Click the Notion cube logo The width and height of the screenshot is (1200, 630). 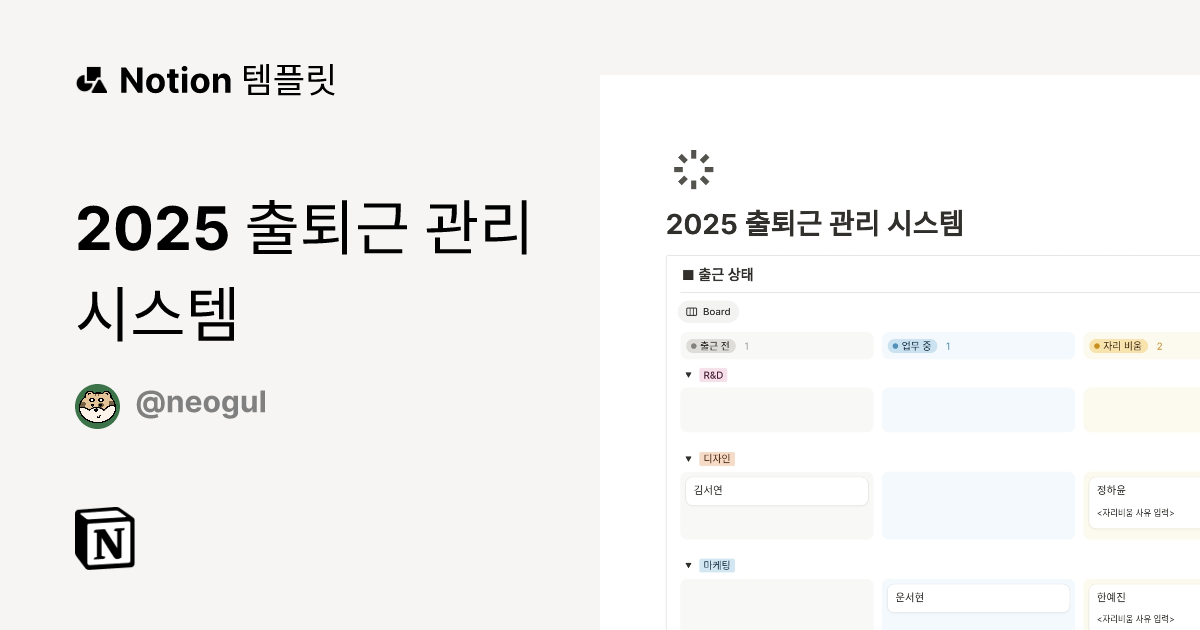[105, 538]
